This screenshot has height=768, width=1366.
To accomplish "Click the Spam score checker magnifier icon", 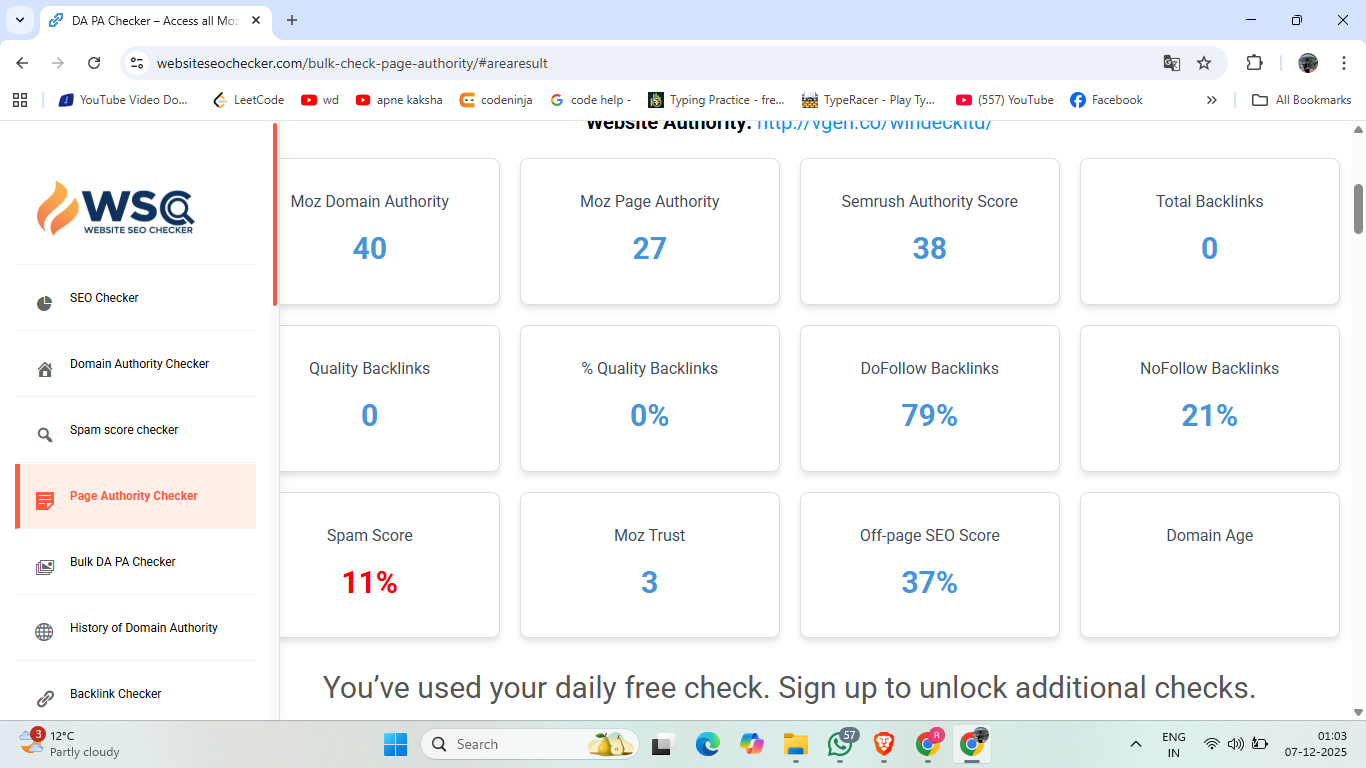I will pyautogui.click(x=44, y=435).
